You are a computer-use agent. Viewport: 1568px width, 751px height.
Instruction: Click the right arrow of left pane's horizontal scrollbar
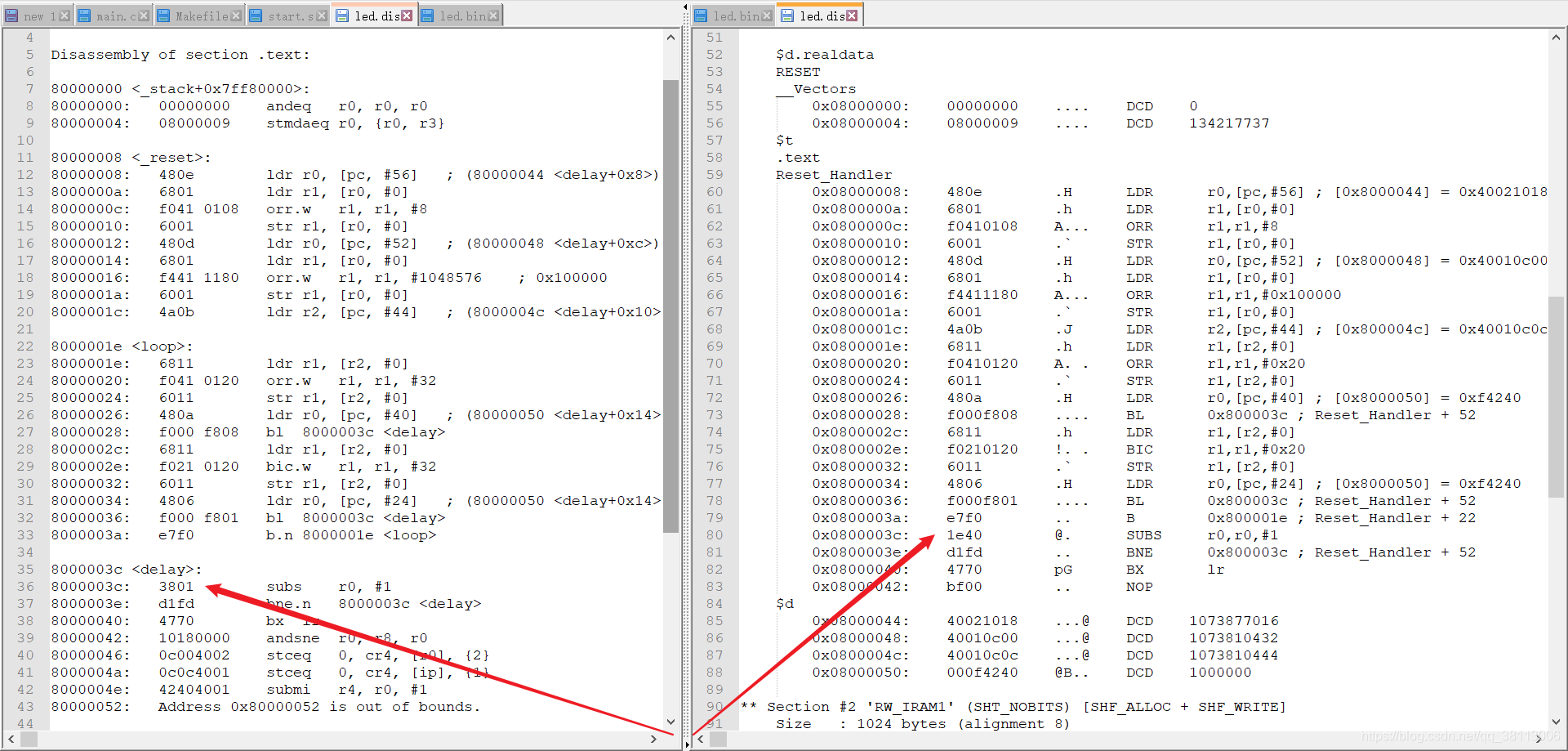(x=653, y=739)
